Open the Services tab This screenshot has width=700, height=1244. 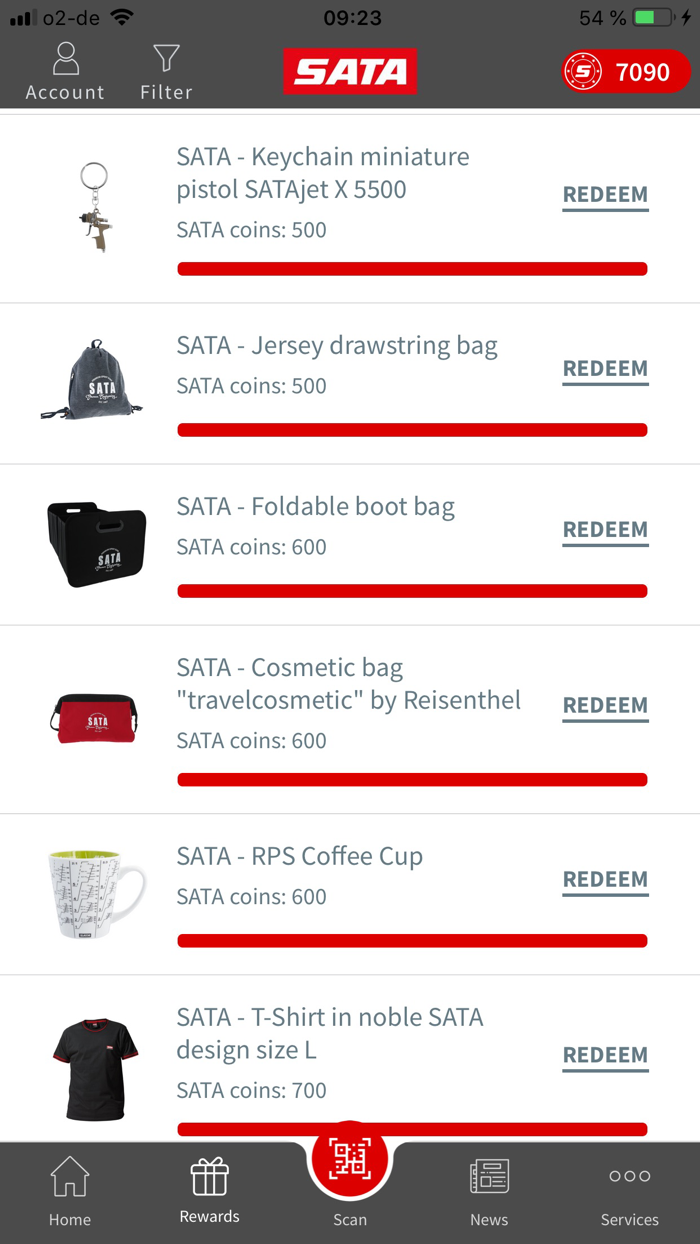[629, 1192]
